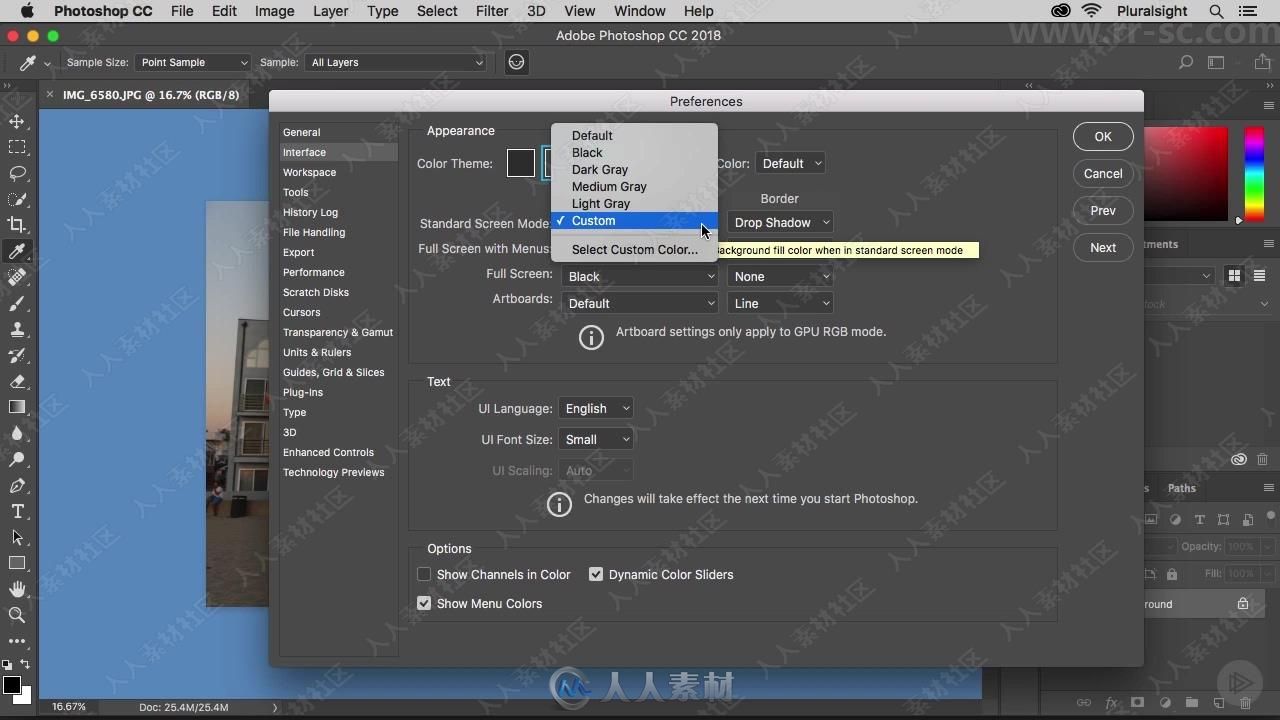Select the Horizontal Type tool
Viewport: 1280px width, 720px height.
click(17, 511)
